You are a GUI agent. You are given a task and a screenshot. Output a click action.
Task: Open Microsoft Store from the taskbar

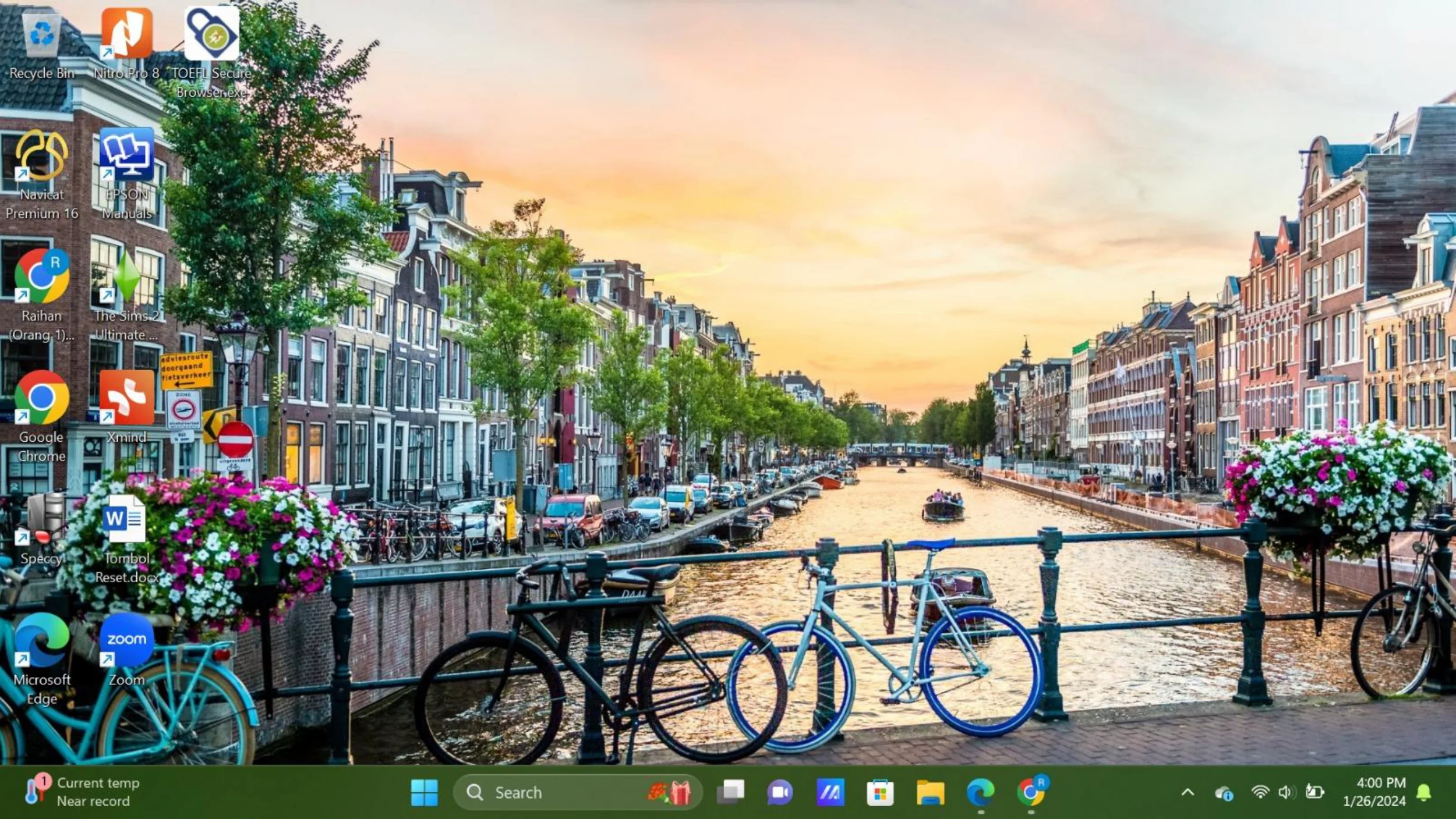[880, 792]
